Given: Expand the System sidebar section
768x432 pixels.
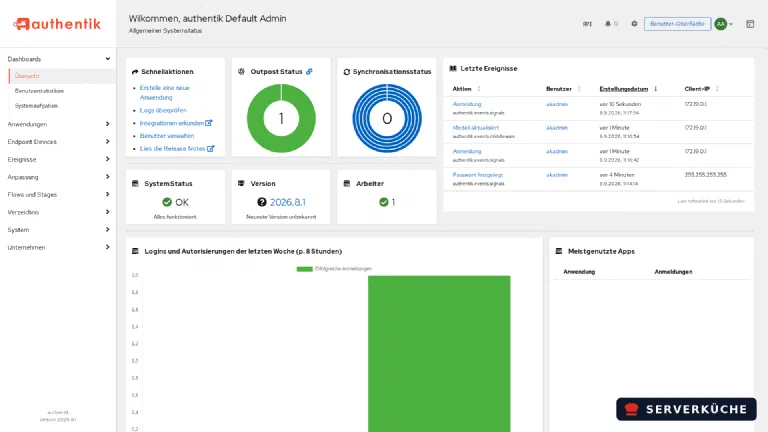Looking at the screenshot, I should coord(58,230).
